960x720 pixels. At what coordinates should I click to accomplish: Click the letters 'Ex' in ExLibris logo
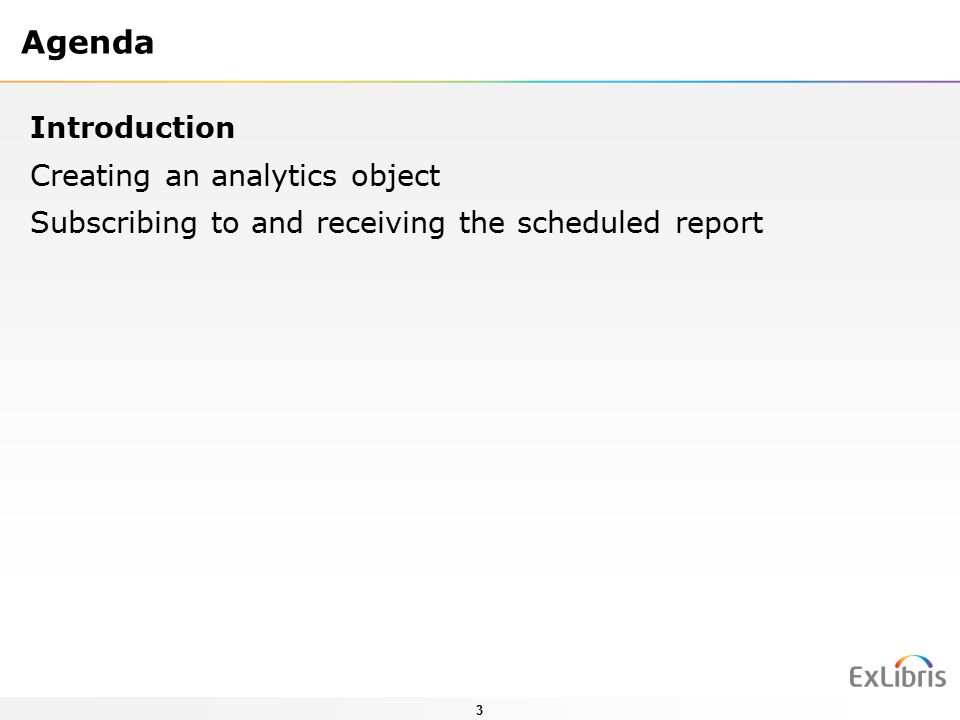(x=864, y=677)
